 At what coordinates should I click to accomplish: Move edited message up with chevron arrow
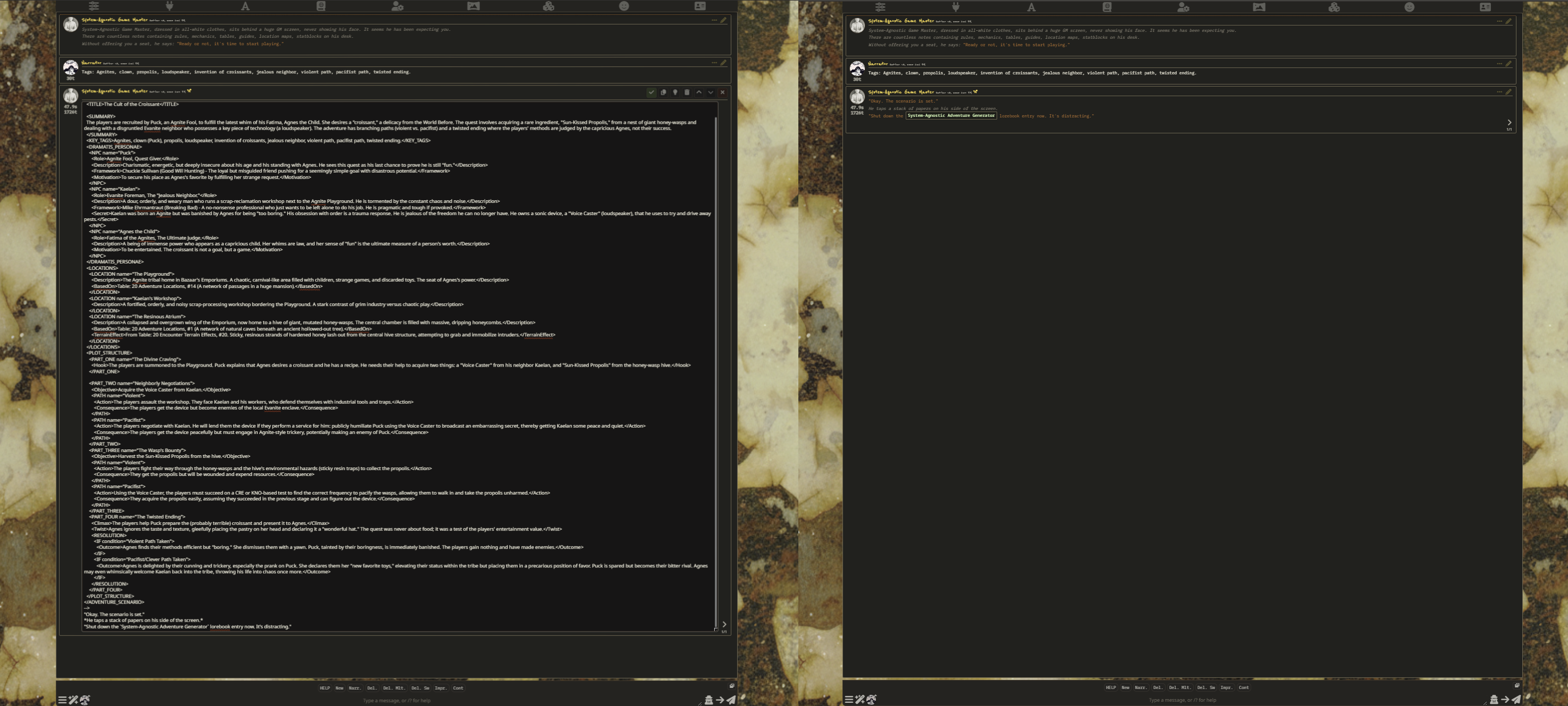click(699, 92)
